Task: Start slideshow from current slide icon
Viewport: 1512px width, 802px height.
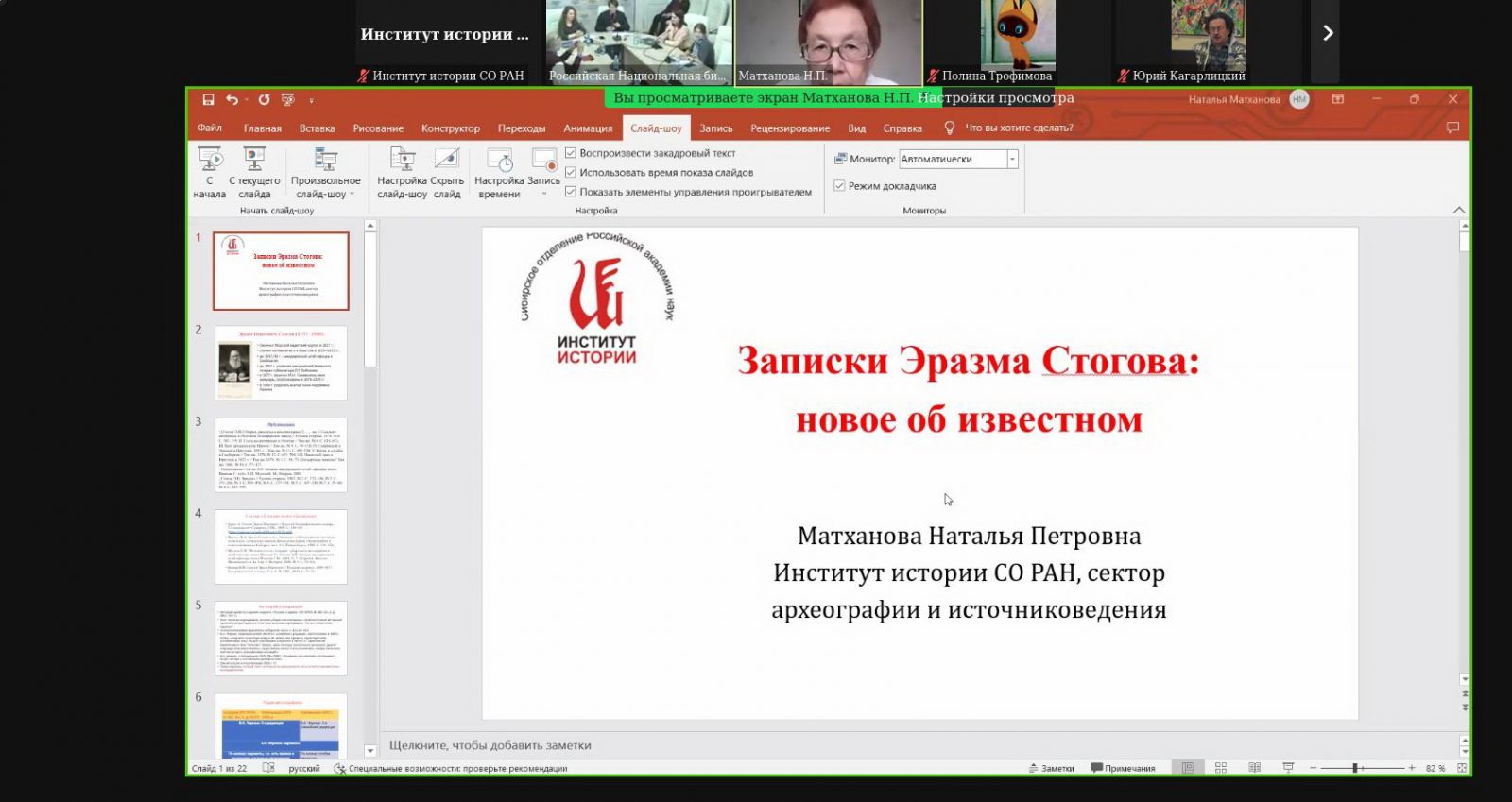Action: tap(254, 160)
